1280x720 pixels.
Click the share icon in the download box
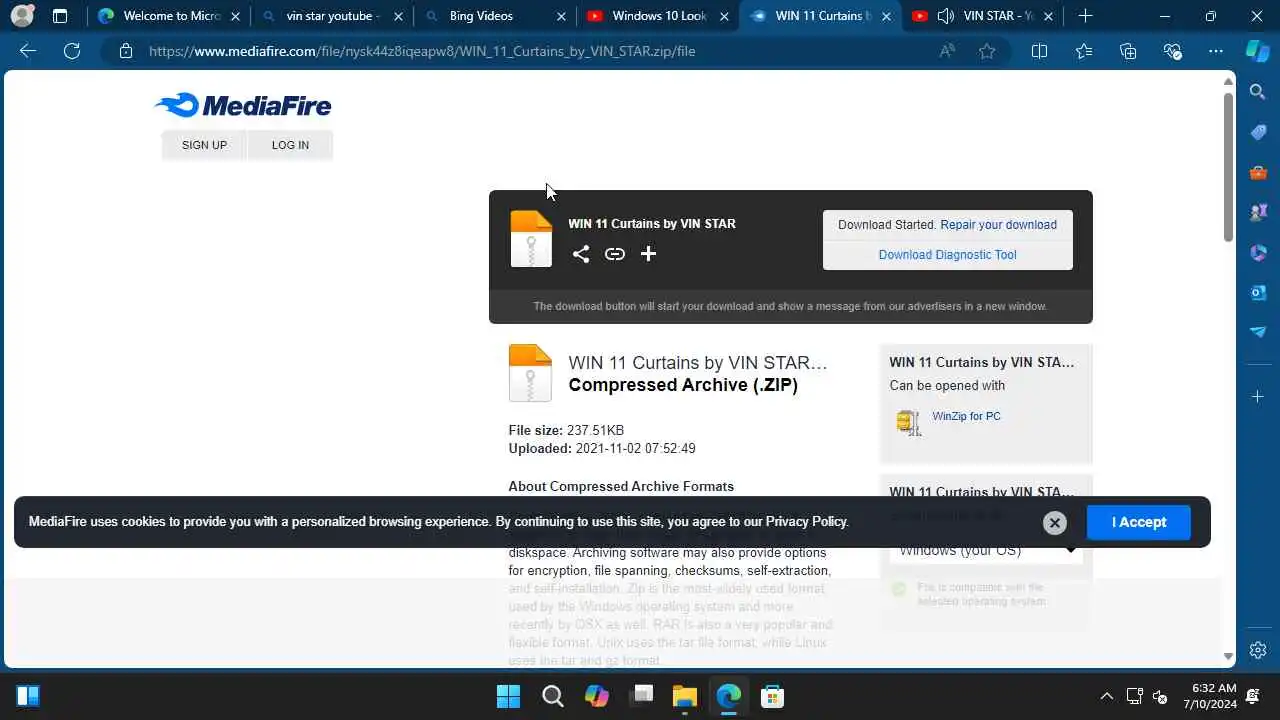[581, 254]
